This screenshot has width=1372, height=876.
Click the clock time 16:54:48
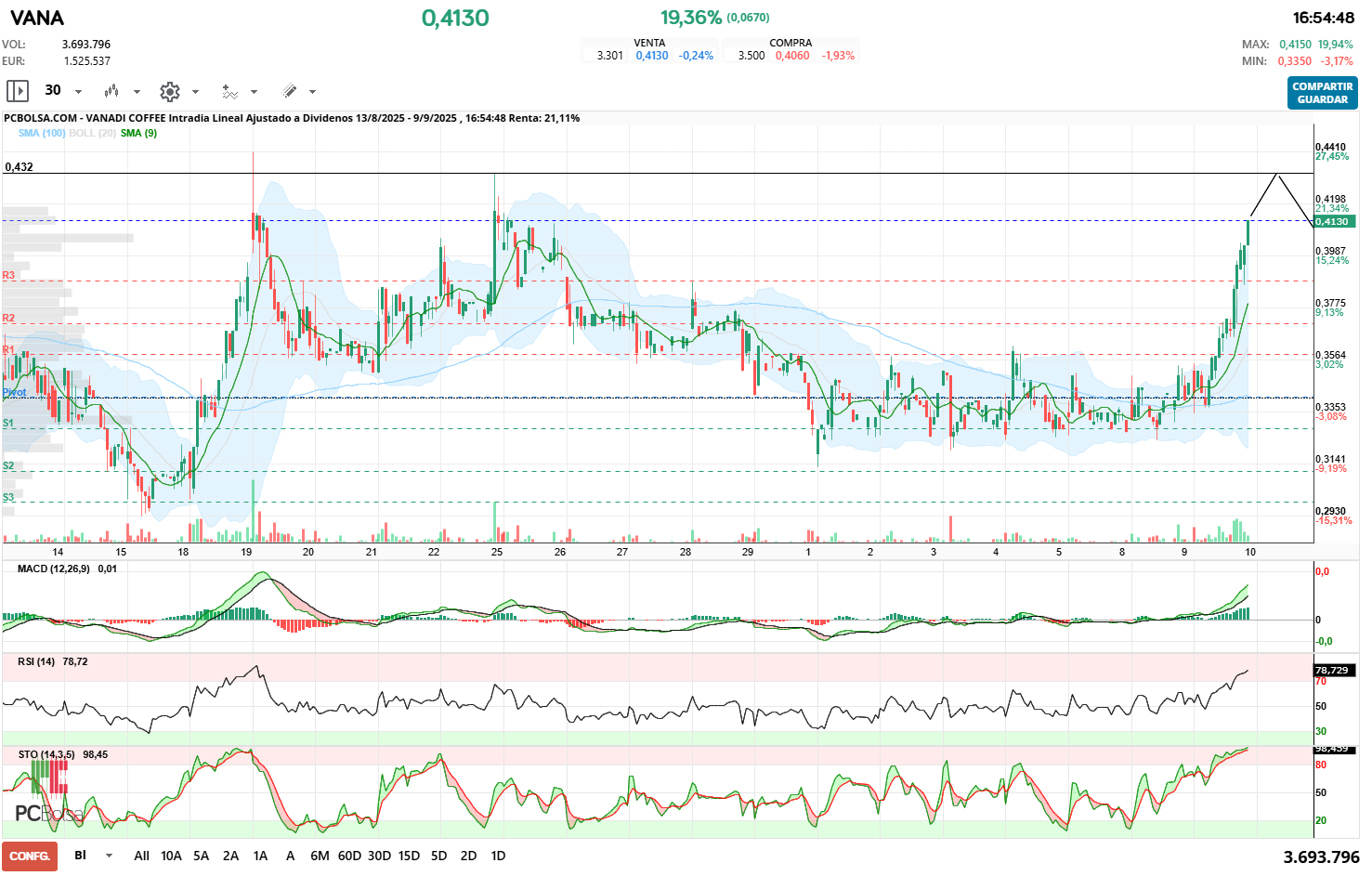tap(1324, 18)
